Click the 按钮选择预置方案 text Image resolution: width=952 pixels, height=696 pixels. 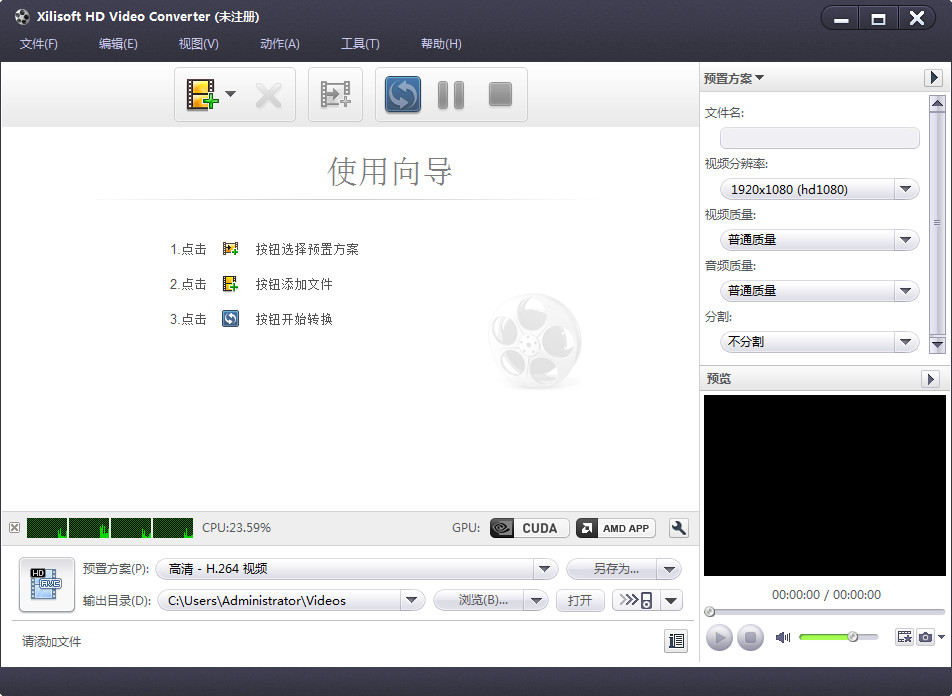pyautogui.click(x=307, y=249)
